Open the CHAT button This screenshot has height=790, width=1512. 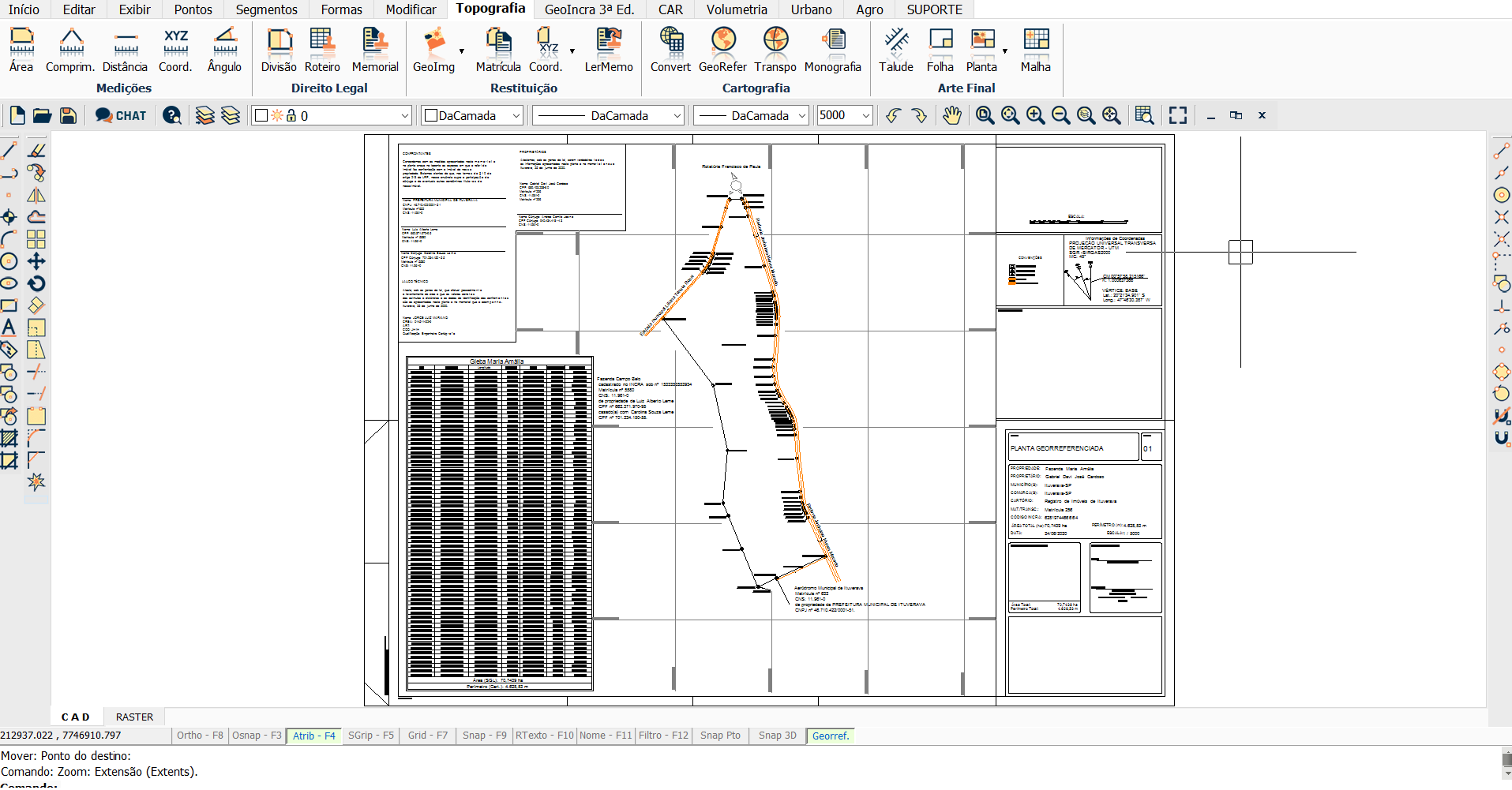(121, 115)
